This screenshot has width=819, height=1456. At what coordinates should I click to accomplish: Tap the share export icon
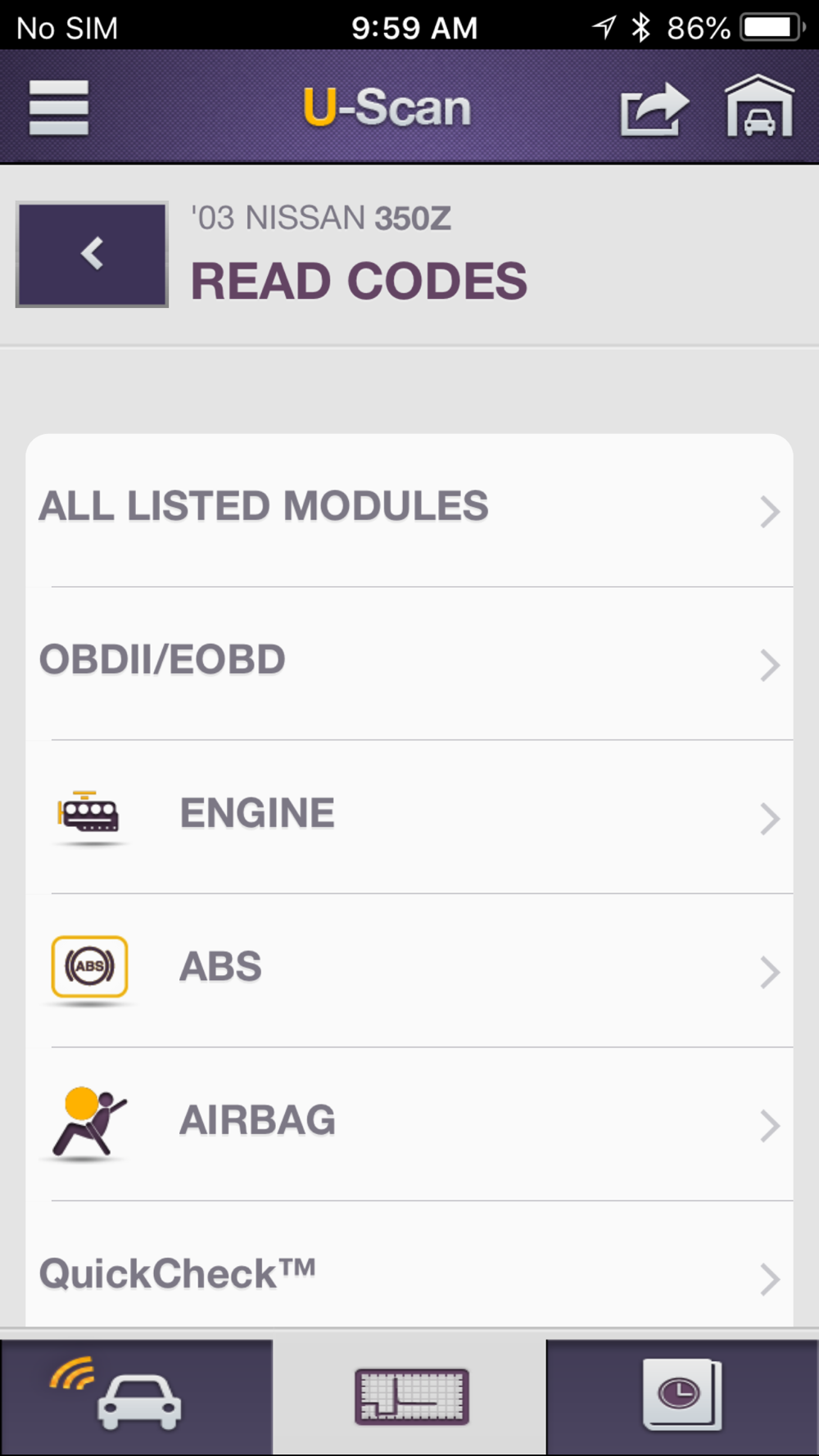653,109
